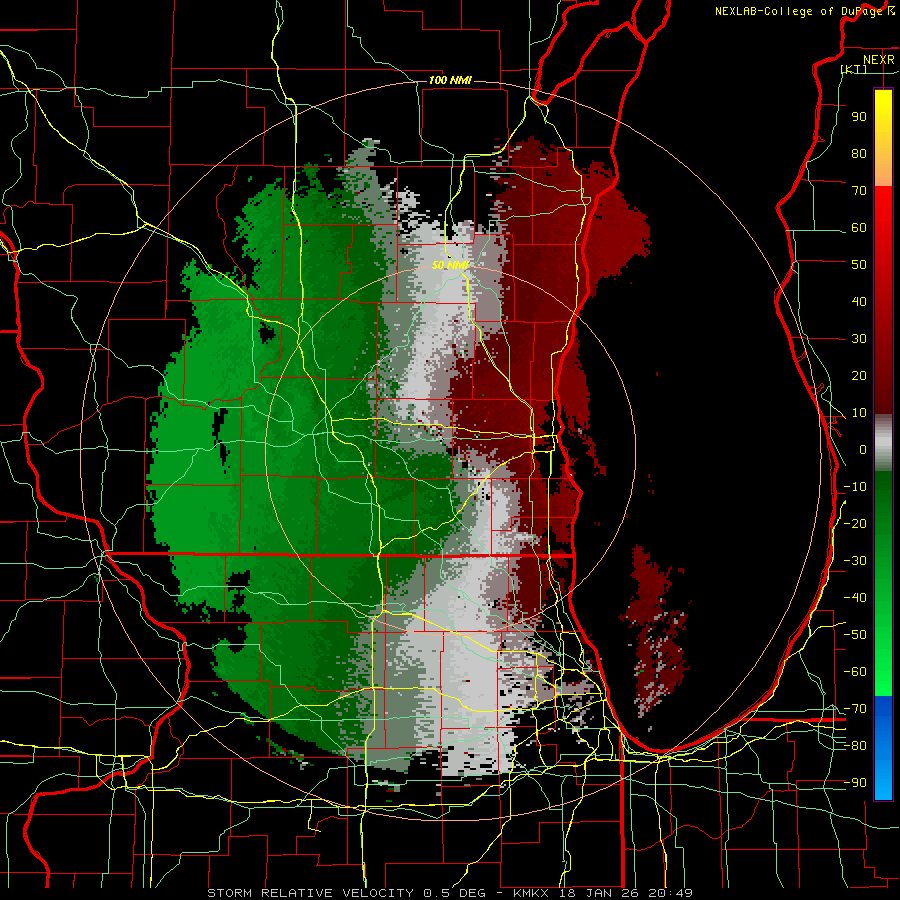The width and height of the screenshot is (900, 900).
Task: Click the -50 value on the velocity scale
Action: coord(855,635)
